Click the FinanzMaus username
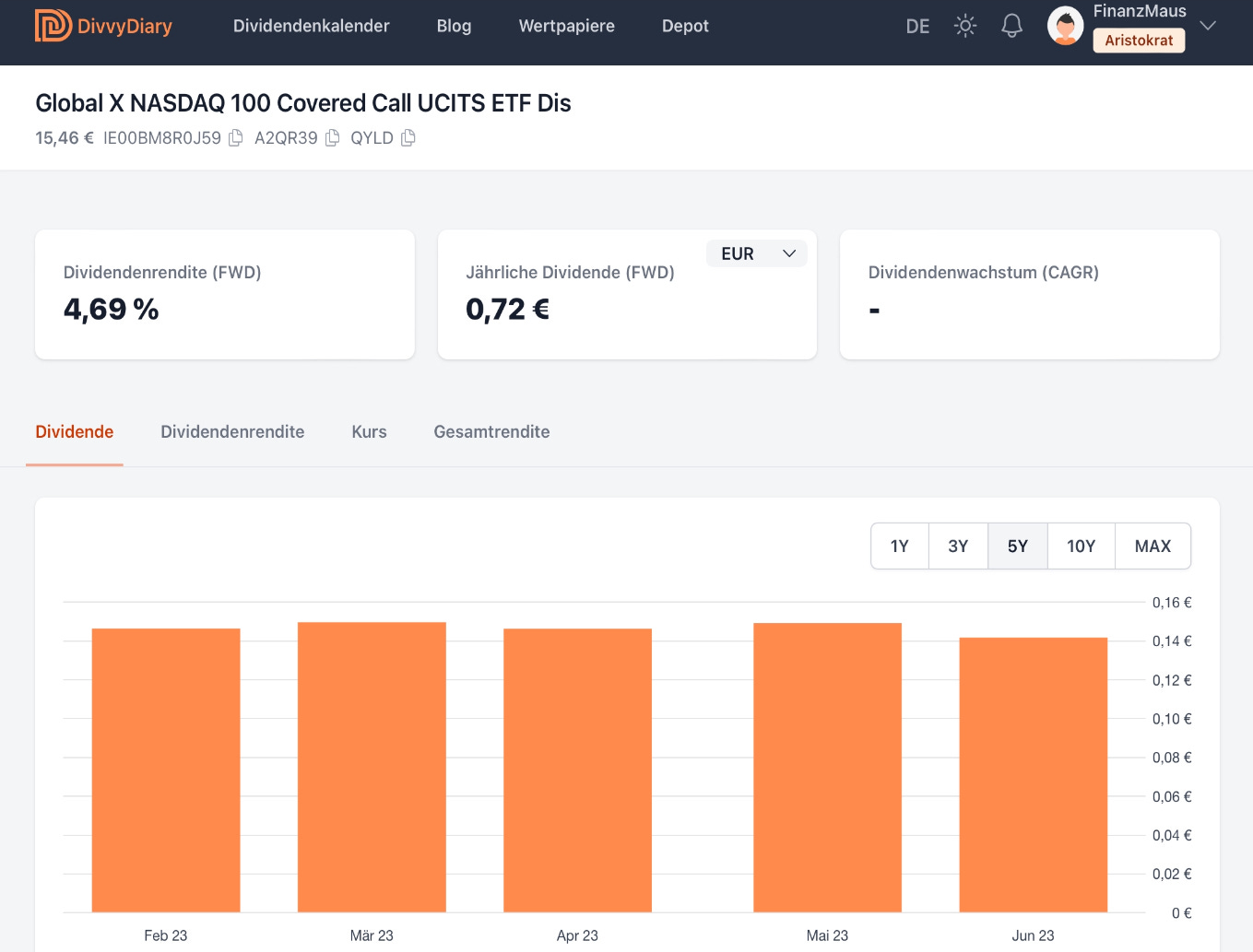The height and width of the screenshot is (952, 1253). click(1140, 11)
